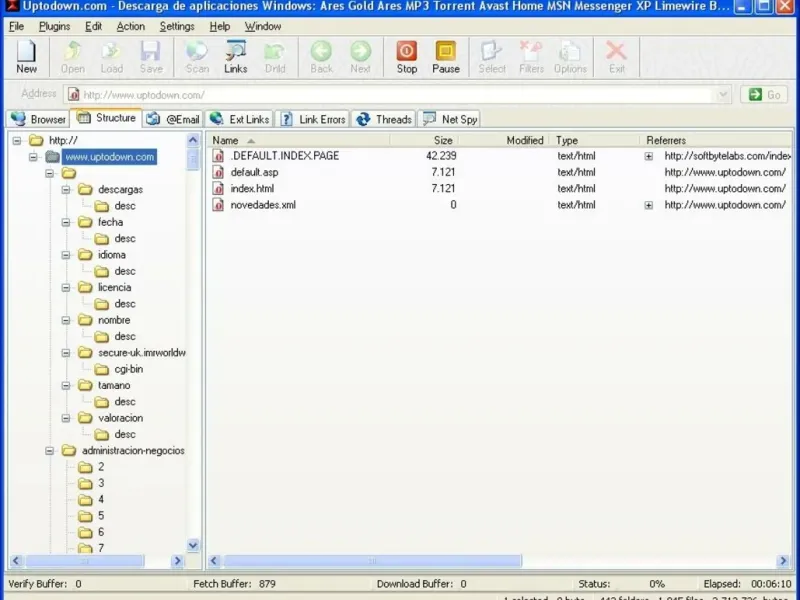Open the Help menu
The width and height of the screenshot is (800, 600).
[x=220, y=27]
